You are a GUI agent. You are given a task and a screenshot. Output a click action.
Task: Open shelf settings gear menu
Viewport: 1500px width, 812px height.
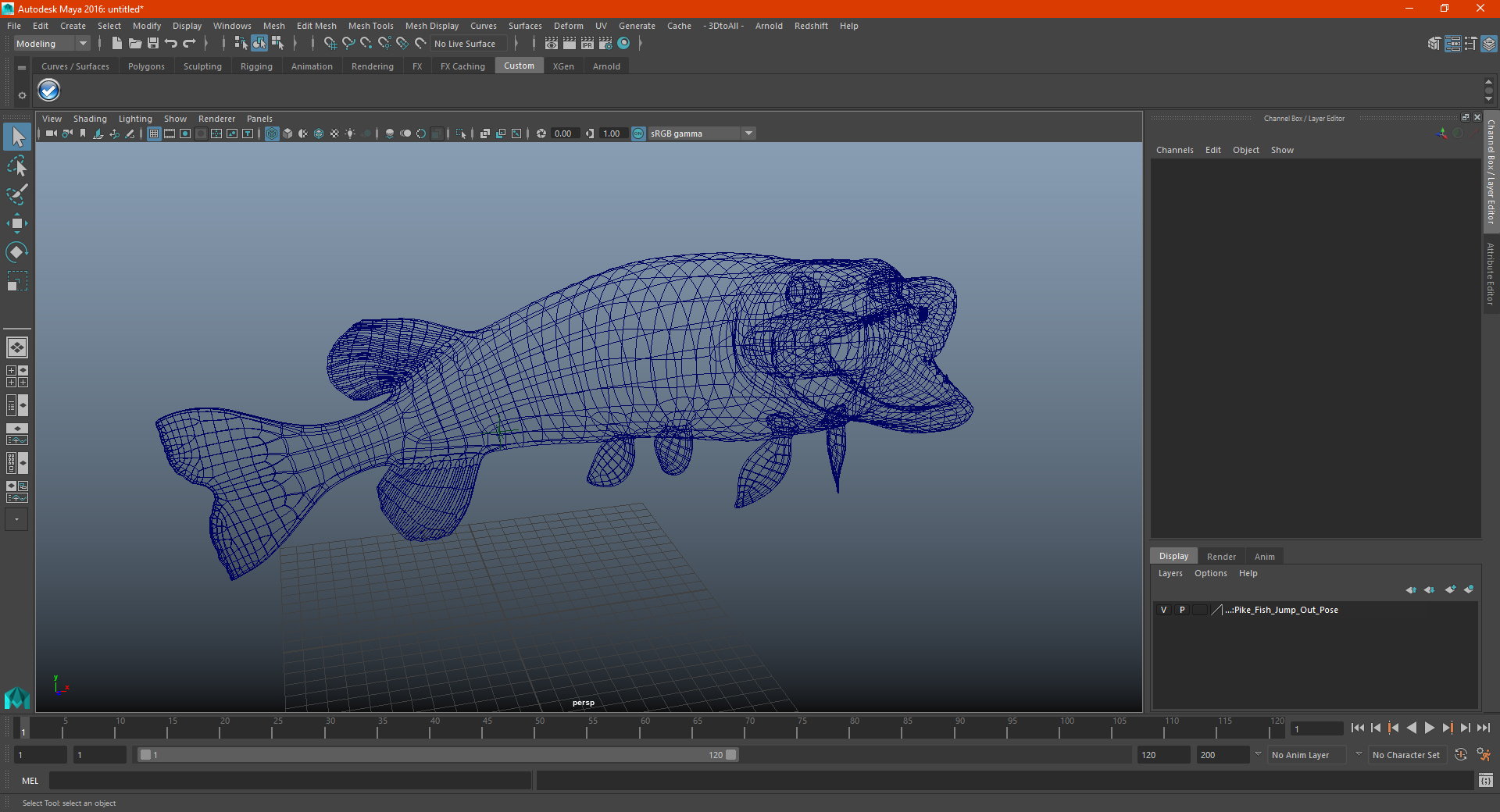(x=22, y=95)
